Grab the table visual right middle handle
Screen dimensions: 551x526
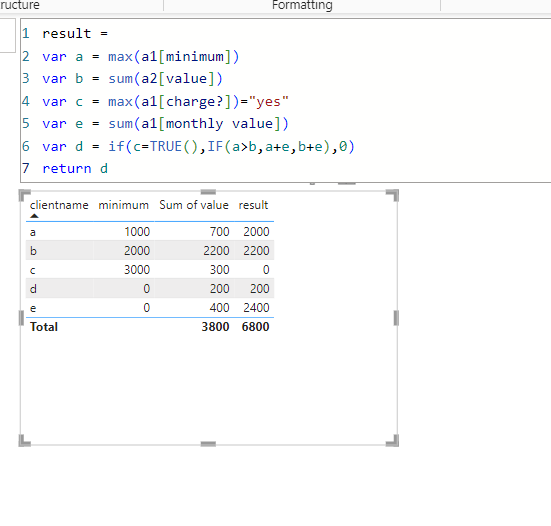(396, 318)
